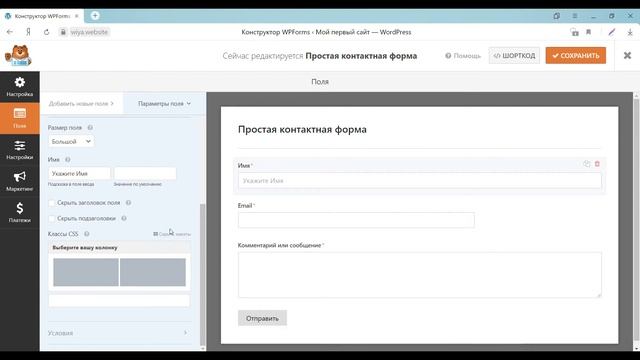Viewport: 640px width, 360px height.
Task: Select the Имя field in form preview
Action: (x=420, y=181)
